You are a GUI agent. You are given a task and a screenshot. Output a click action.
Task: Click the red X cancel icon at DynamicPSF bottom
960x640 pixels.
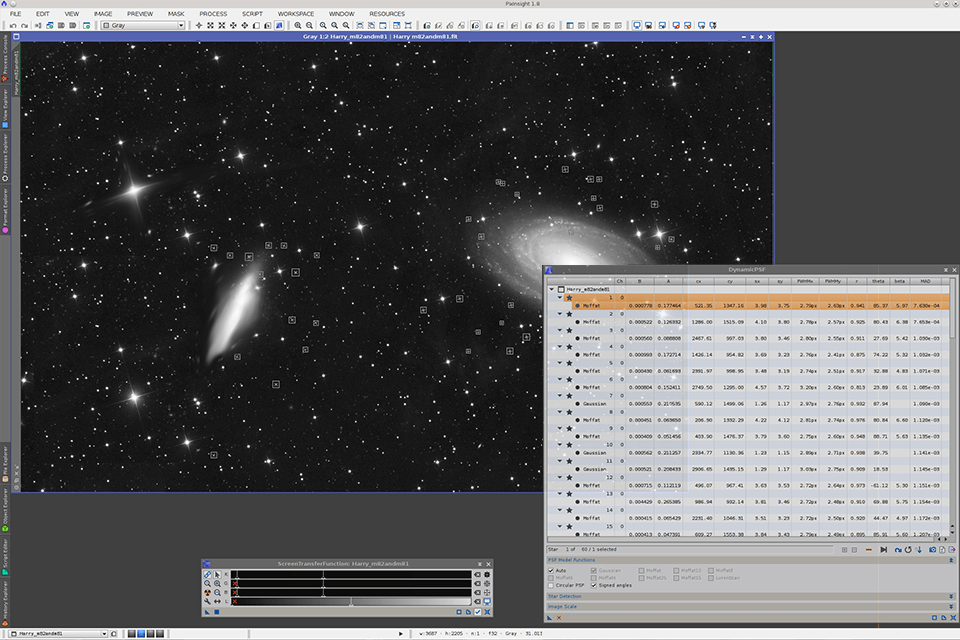(x=558, y=618)
